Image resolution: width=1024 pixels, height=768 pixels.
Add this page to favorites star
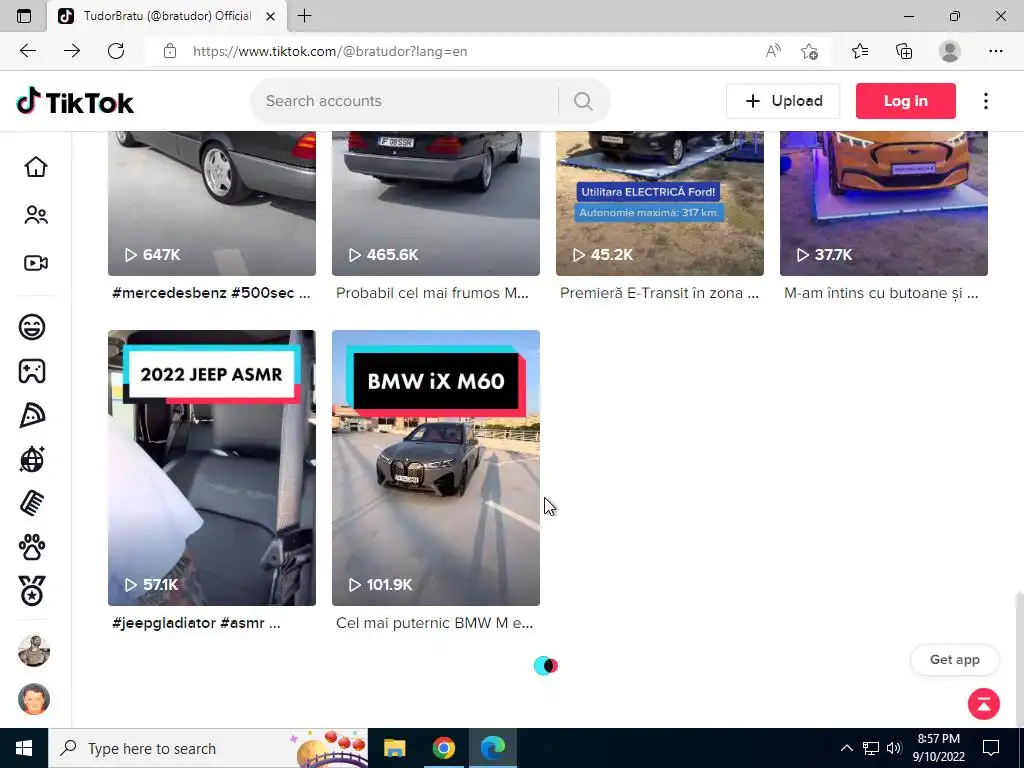[809, 51]
